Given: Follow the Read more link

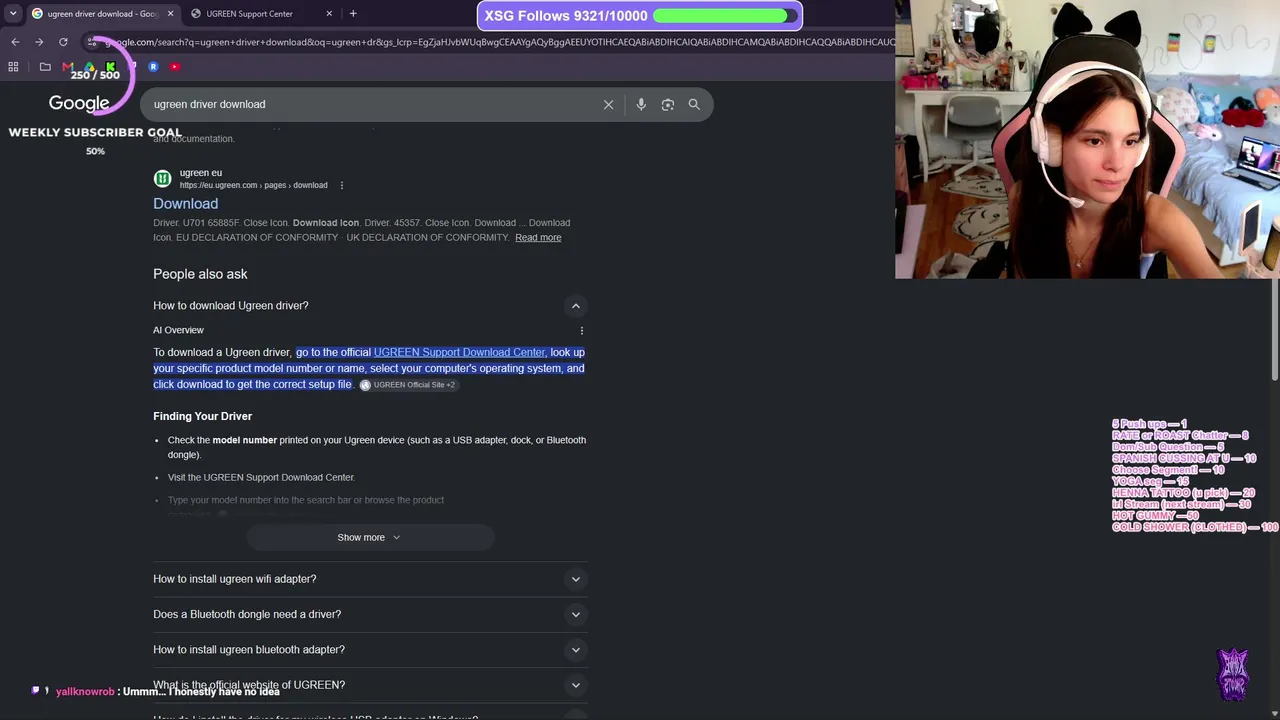Looking at the screenshot, I should [538, 238].
